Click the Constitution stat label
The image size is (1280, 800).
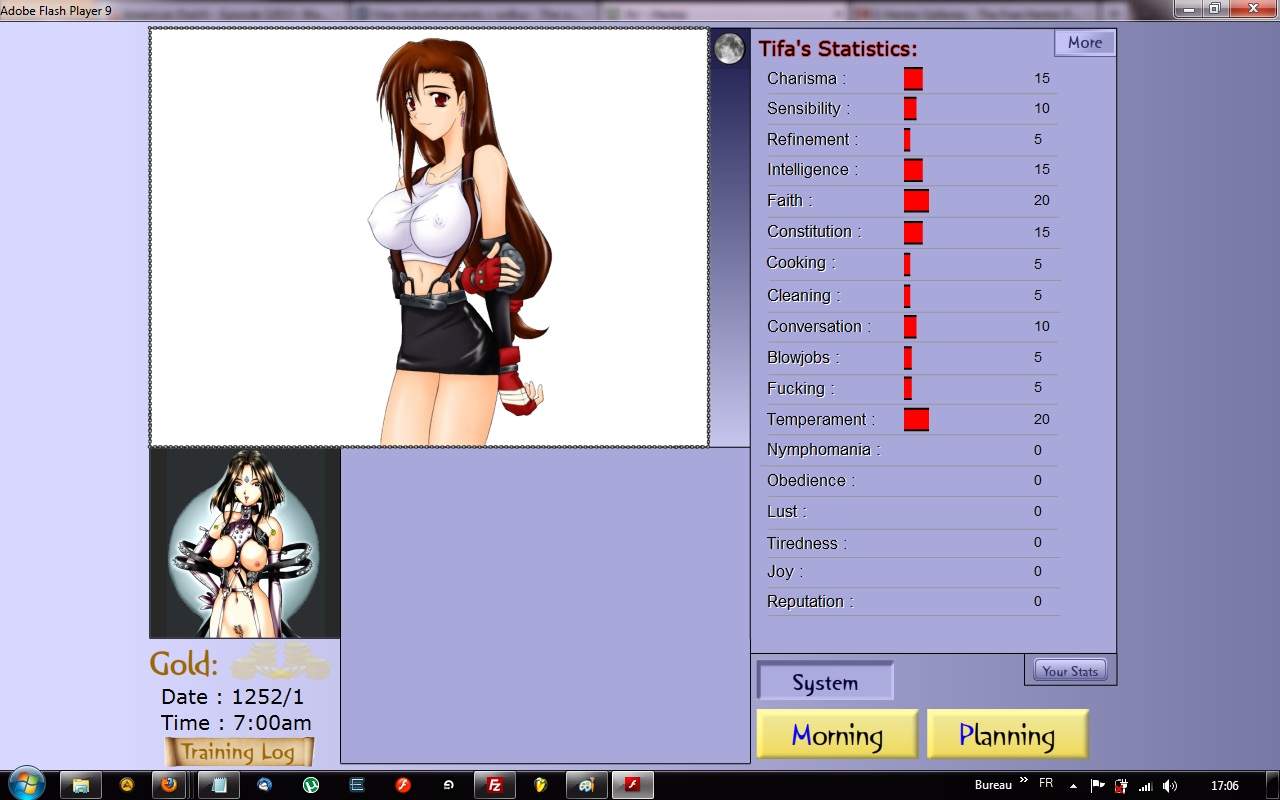pyautogui.click(x=814, y=231)
